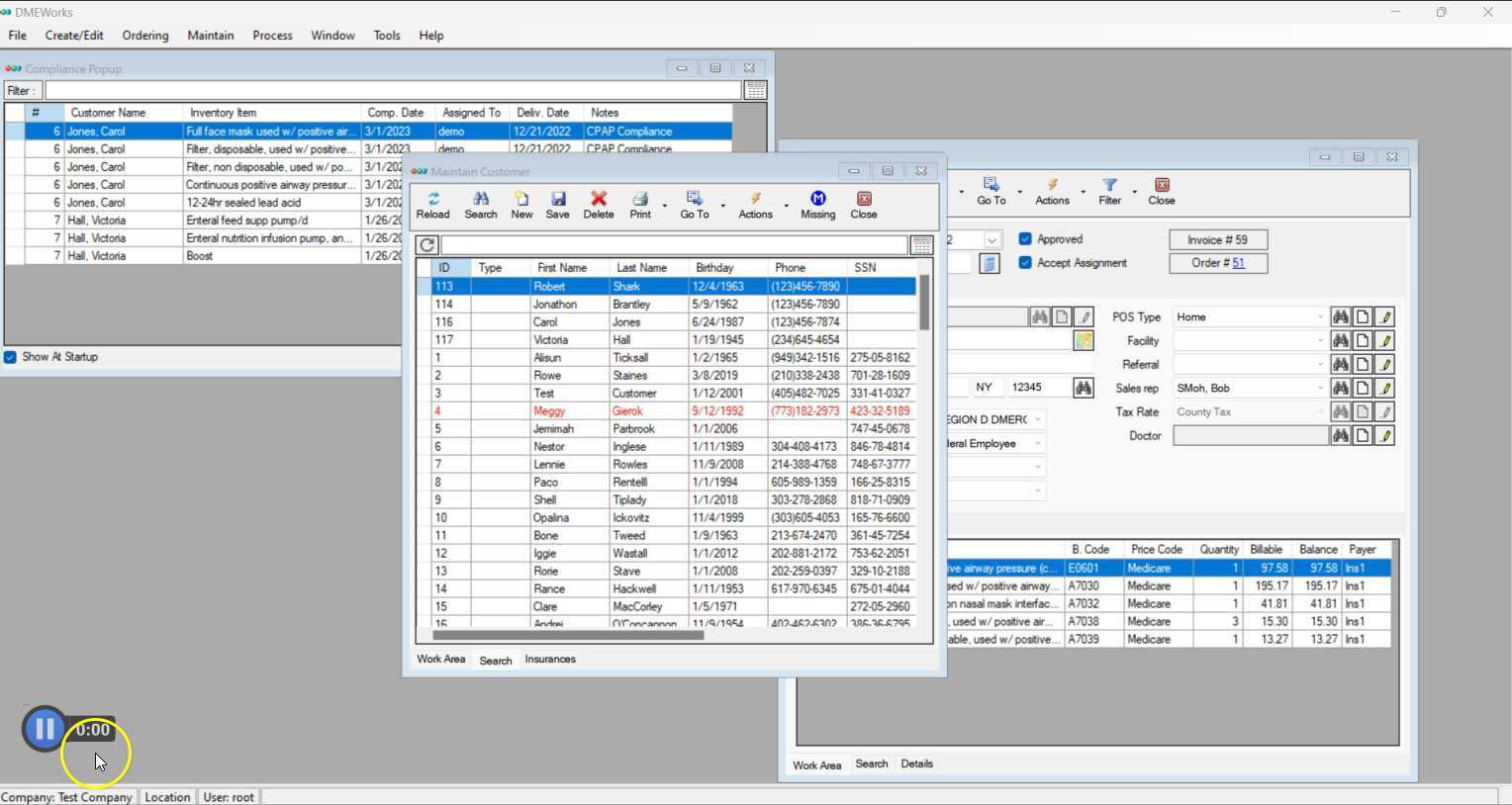The height and width of the screenshot is (805, 1512).
Task: Toggle the Accept Assignment checkbox
Action: [x=1025, y=263]
